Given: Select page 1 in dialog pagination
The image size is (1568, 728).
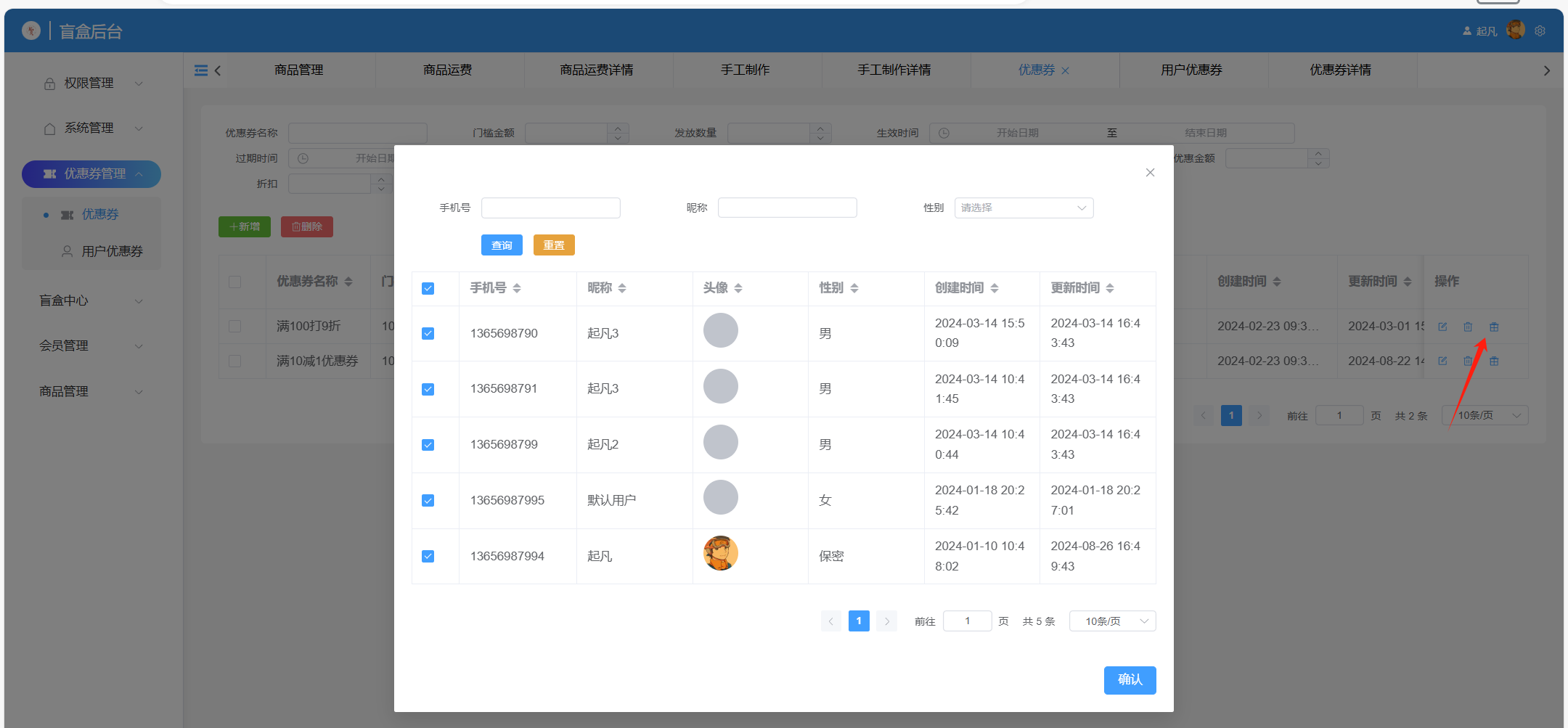Looking at the screenshot, I should pyautogui.click(x=859, y=621).
